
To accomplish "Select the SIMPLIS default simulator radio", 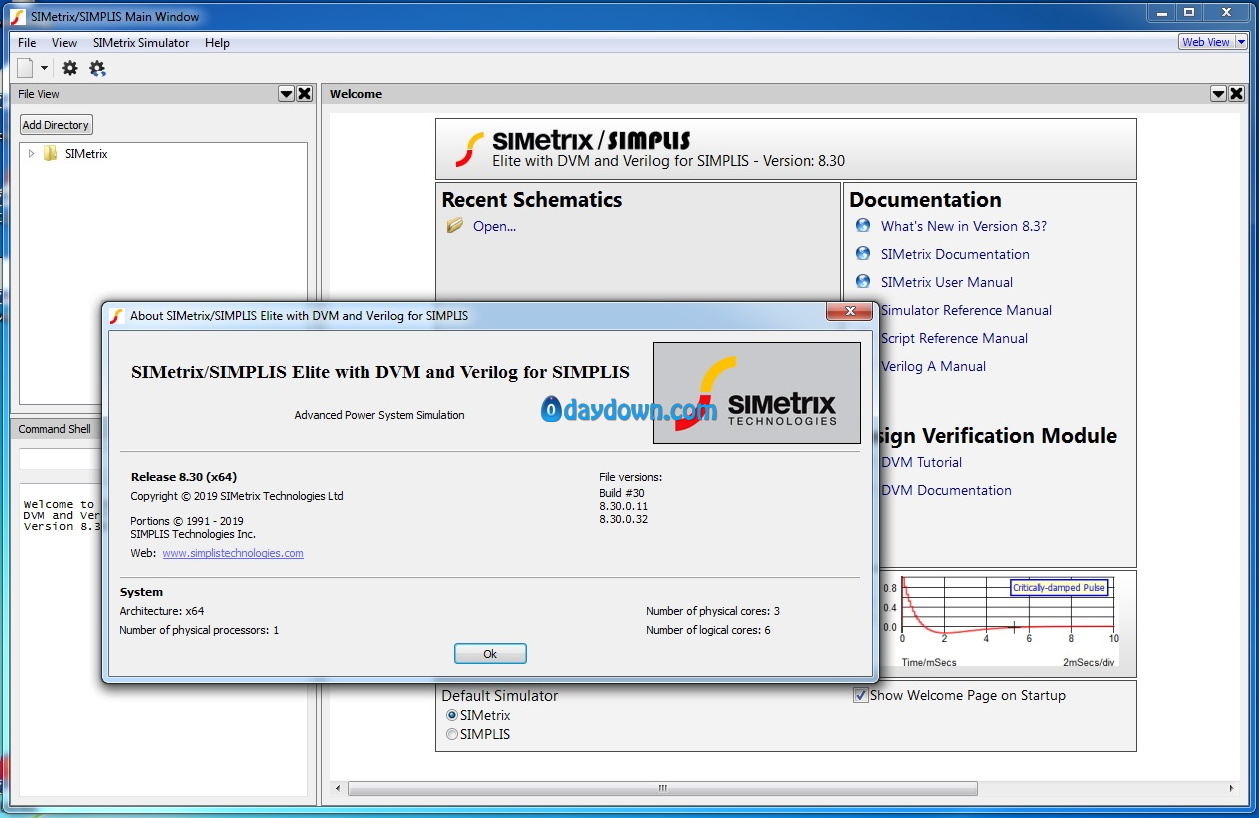I will coord(452,734).
